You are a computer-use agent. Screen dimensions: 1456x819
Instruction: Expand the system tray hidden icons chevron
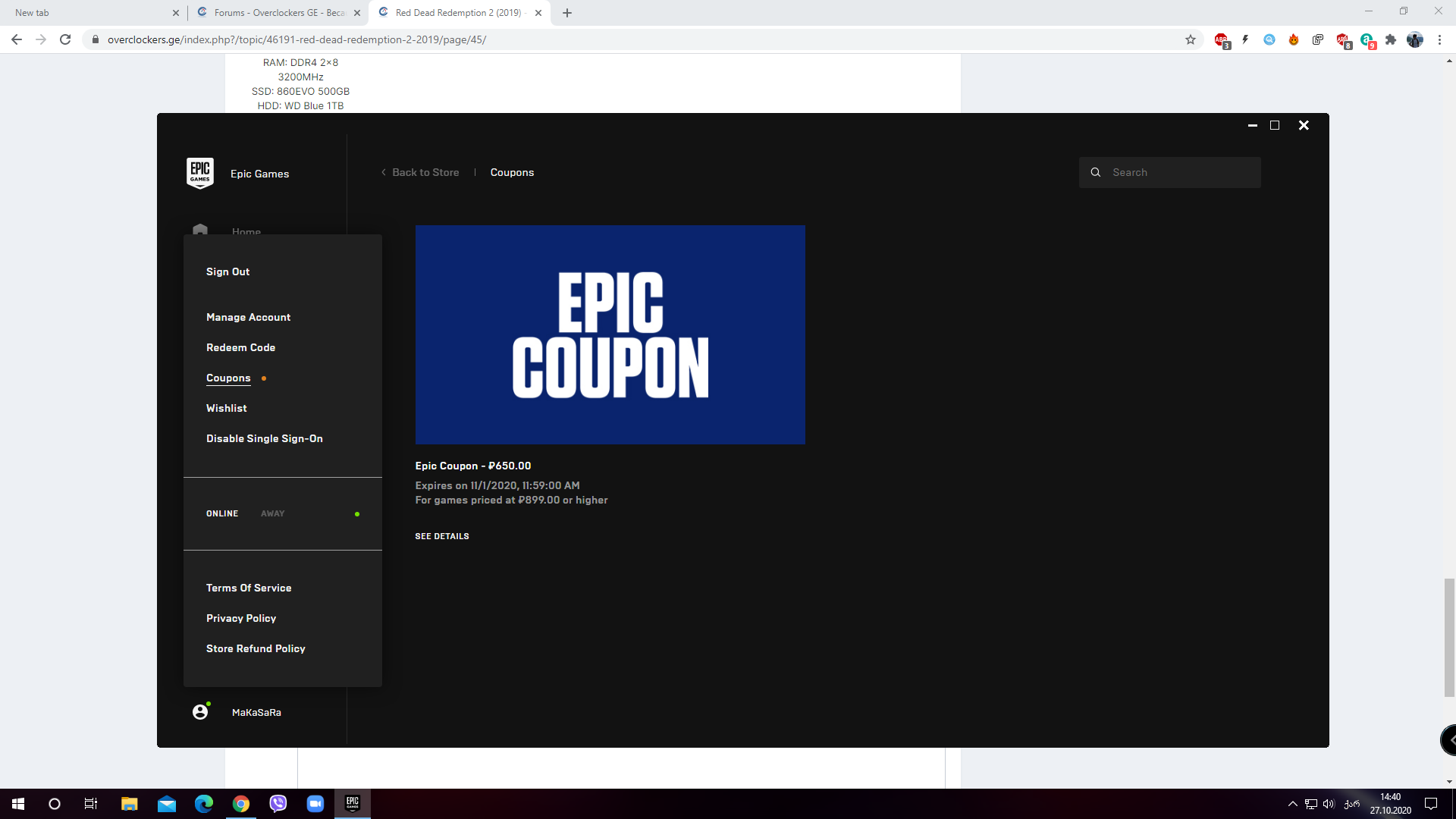1292,804
